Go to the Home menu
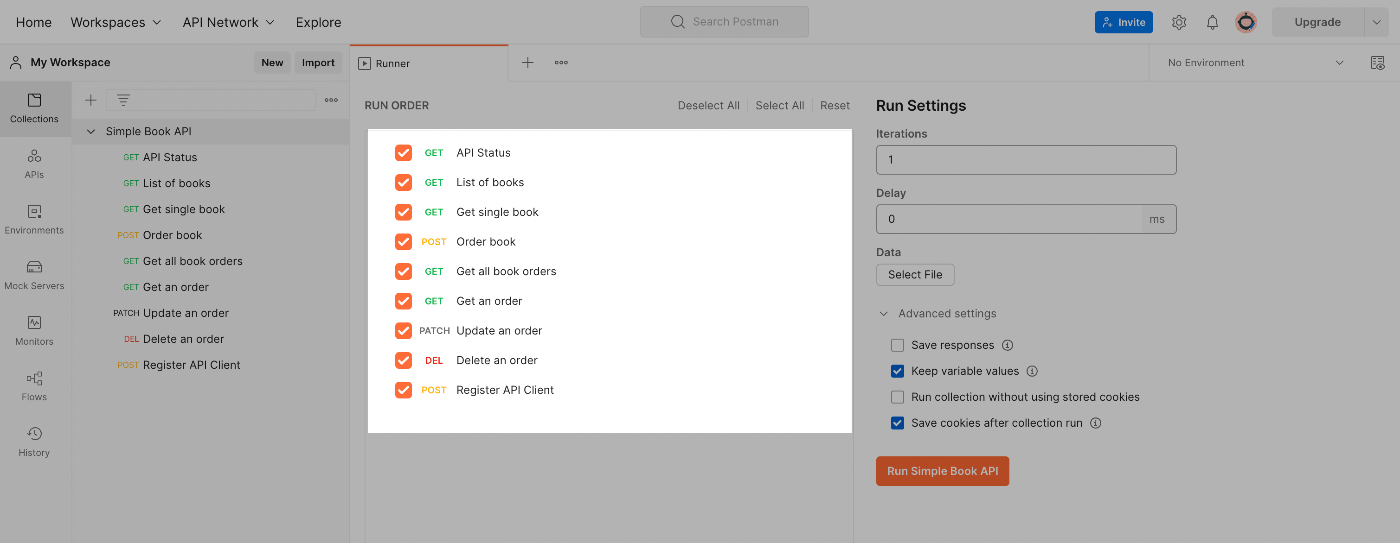The height and width of the screenshot is (543, 1400). click(x=34, y=22)
